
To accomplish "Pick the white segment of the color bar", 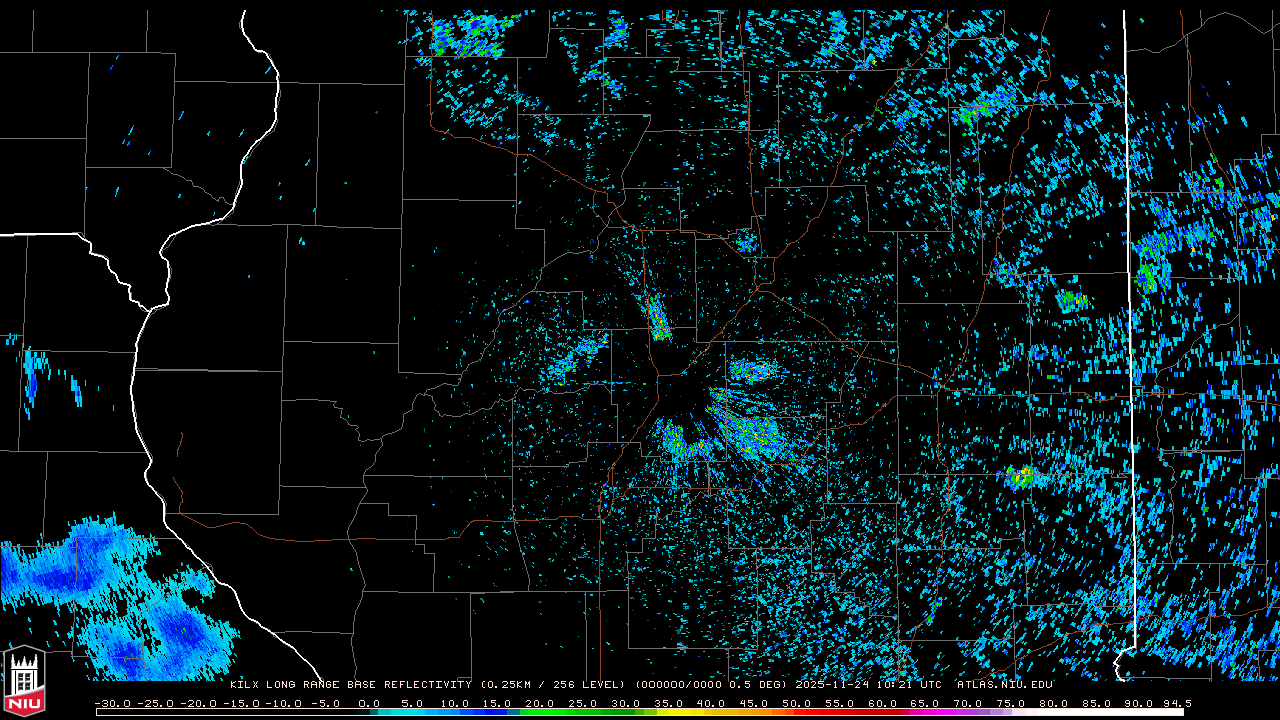I will [1100, 712].
